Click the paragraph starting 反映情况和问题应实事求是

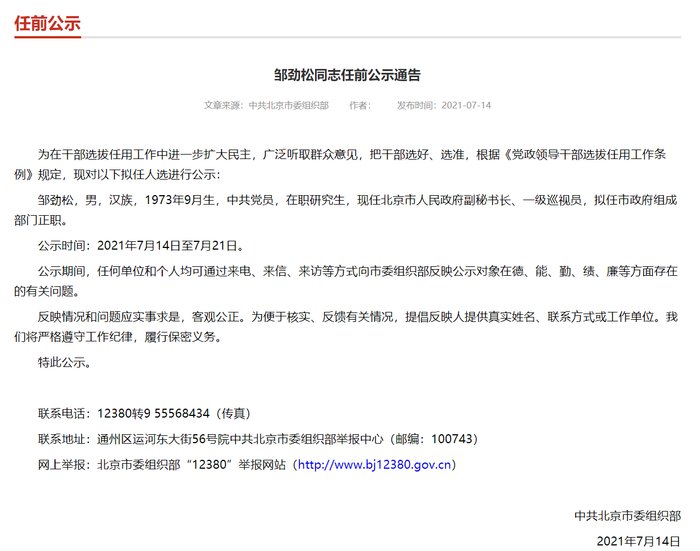[x=346, y=326]
